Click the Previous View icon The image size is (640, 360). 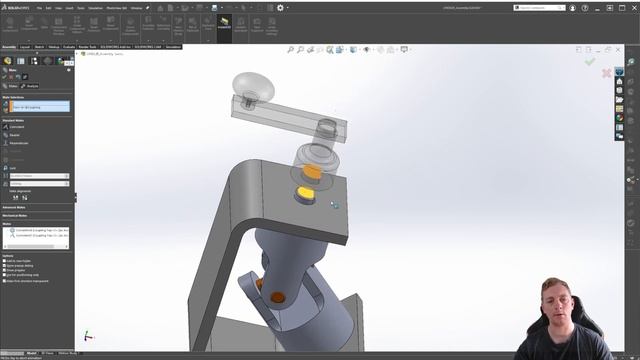(310, 50)
